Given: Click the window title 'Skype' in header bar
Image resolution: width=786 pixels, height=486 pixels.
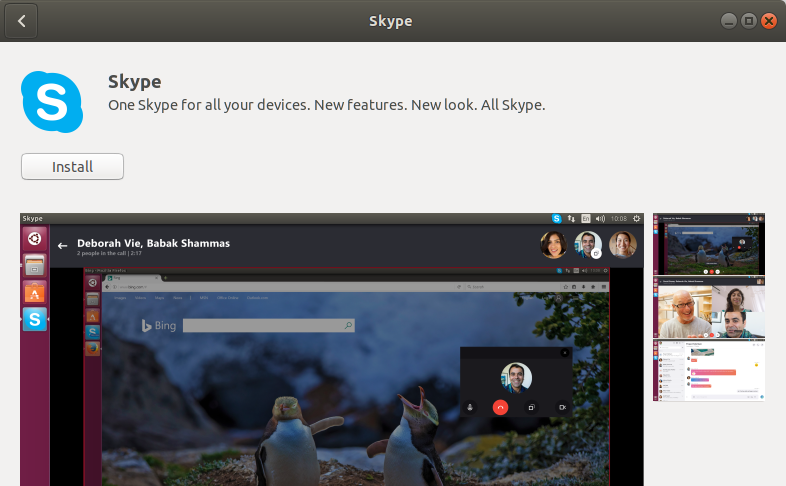Looking at the screenshot, I should (390, 21).
